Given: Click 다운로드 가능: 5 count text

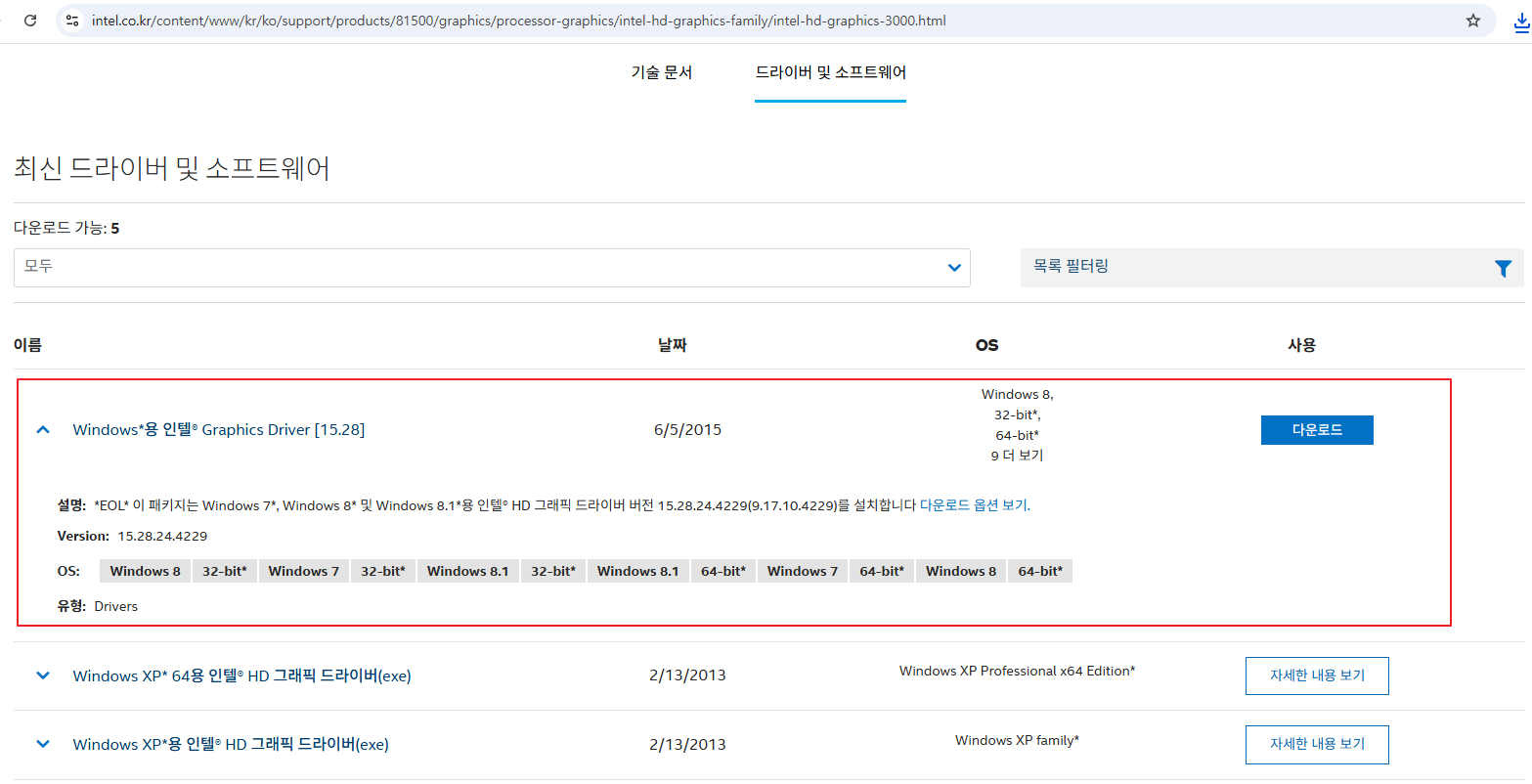Looking at the screenshot, I should coord(66,228).
